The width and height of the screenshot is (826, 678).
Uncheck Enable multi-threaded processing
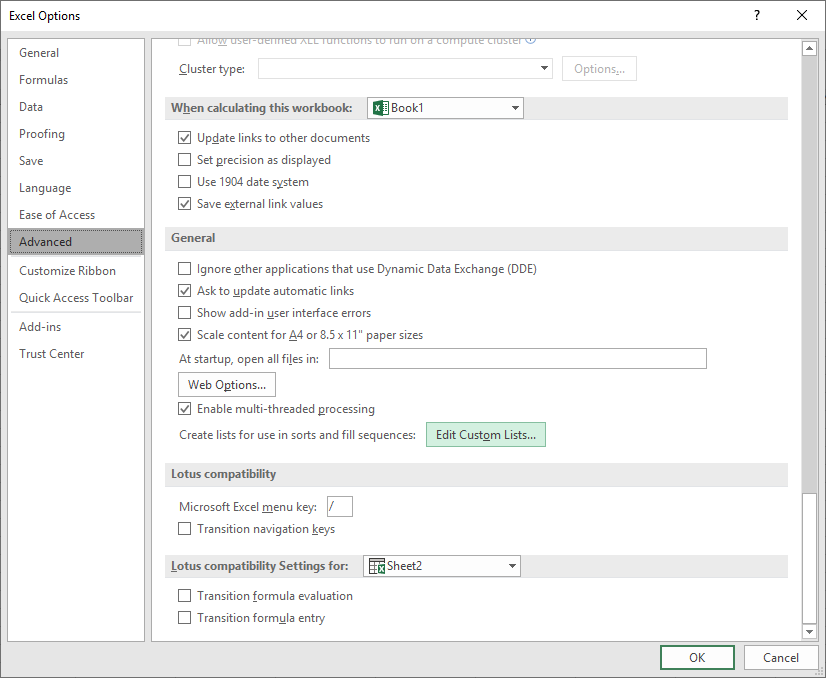[184, 409]
